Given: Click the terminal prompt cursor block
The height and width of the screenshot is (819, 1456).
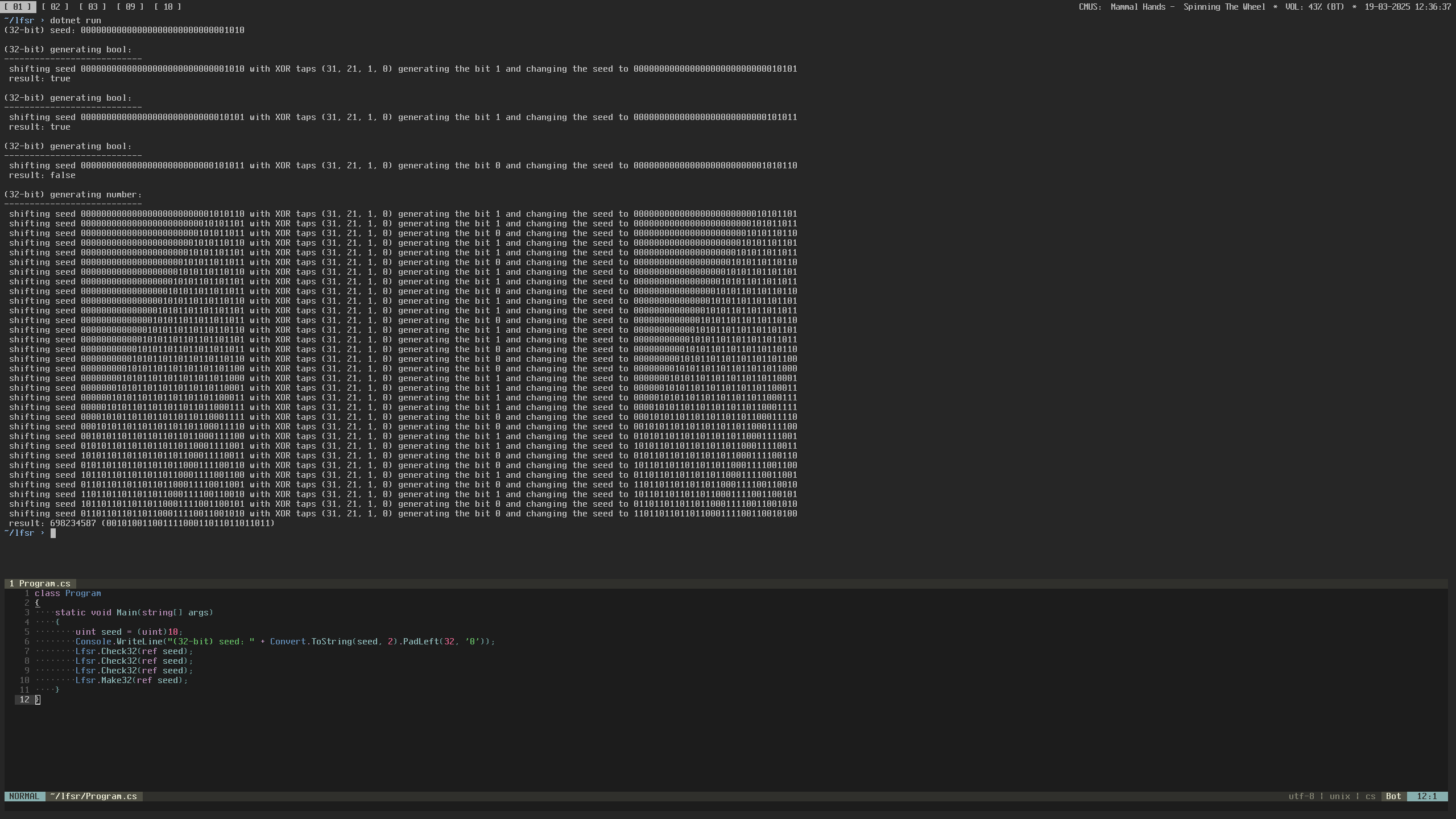Looking at the screenshot, I should pos(53,533).
